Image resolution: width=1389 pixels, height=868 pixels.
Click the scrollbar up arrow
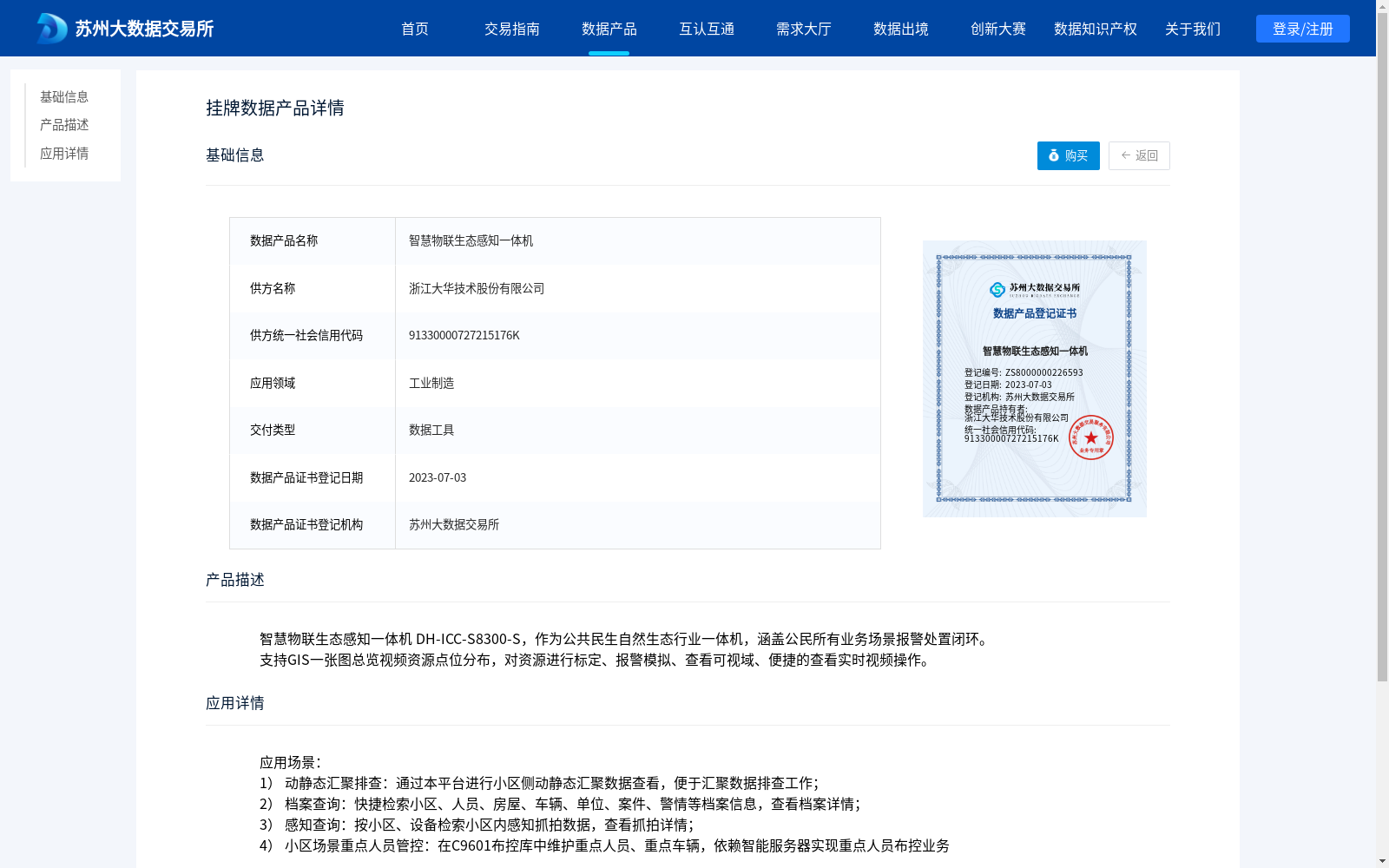click(x=1382, y=6)
